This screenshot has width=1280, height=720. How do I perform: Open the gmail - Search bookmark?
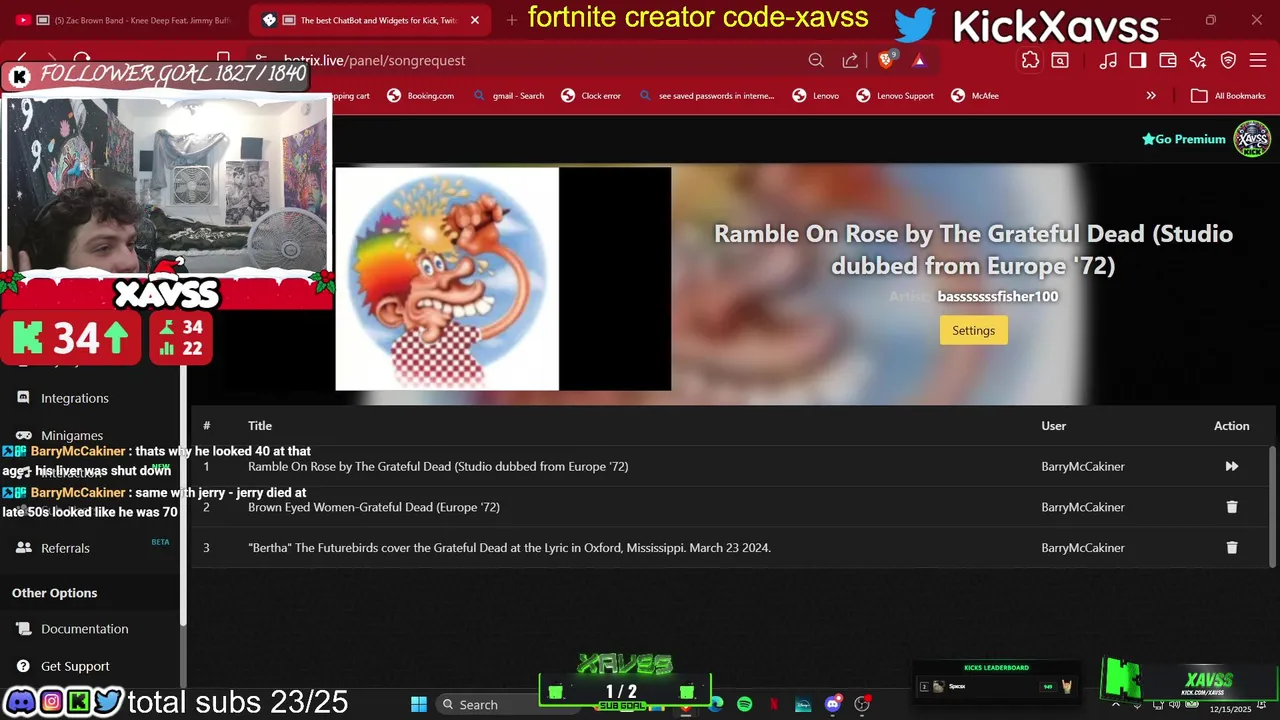coord(509,96)
